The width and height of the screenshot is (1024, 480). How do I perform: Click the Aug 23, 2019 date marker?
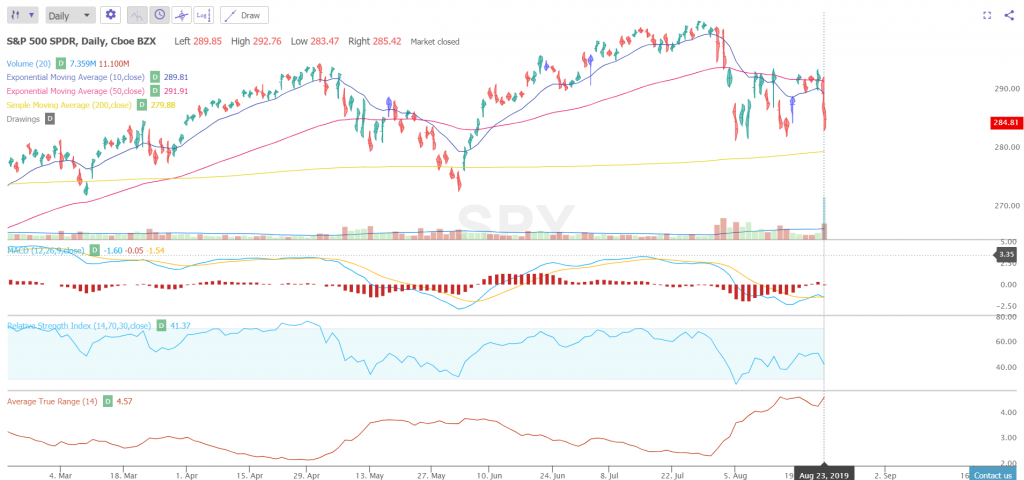(x=823, y=472)
